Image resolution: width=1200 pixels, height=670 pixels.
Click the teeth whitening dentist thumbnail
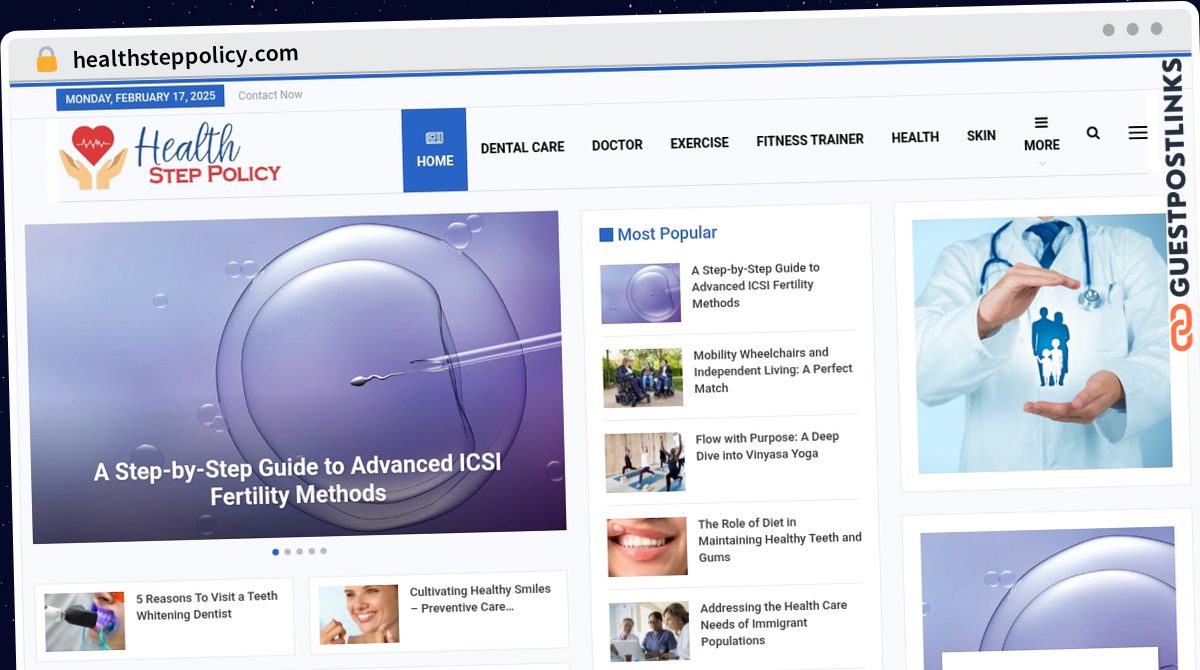tap(85, 622)
